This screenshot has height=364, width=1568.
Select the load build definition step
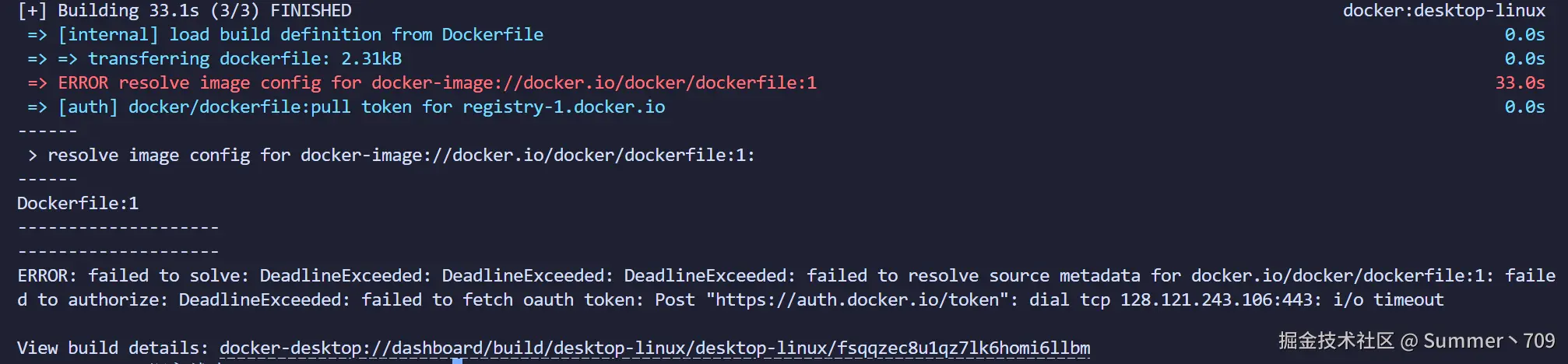301,34
